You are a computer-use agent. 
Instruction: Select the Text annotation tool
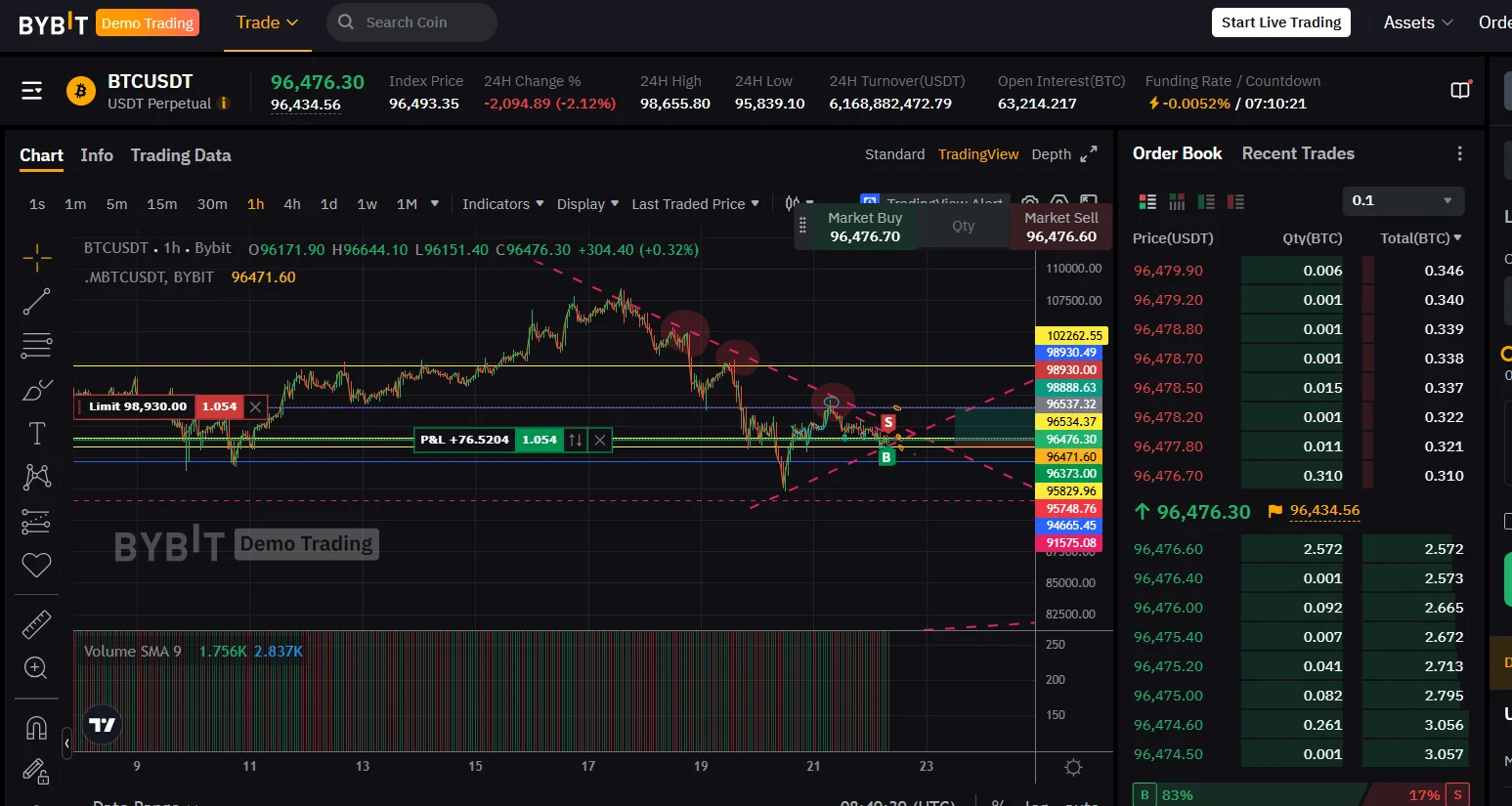[x=37, y=433]
